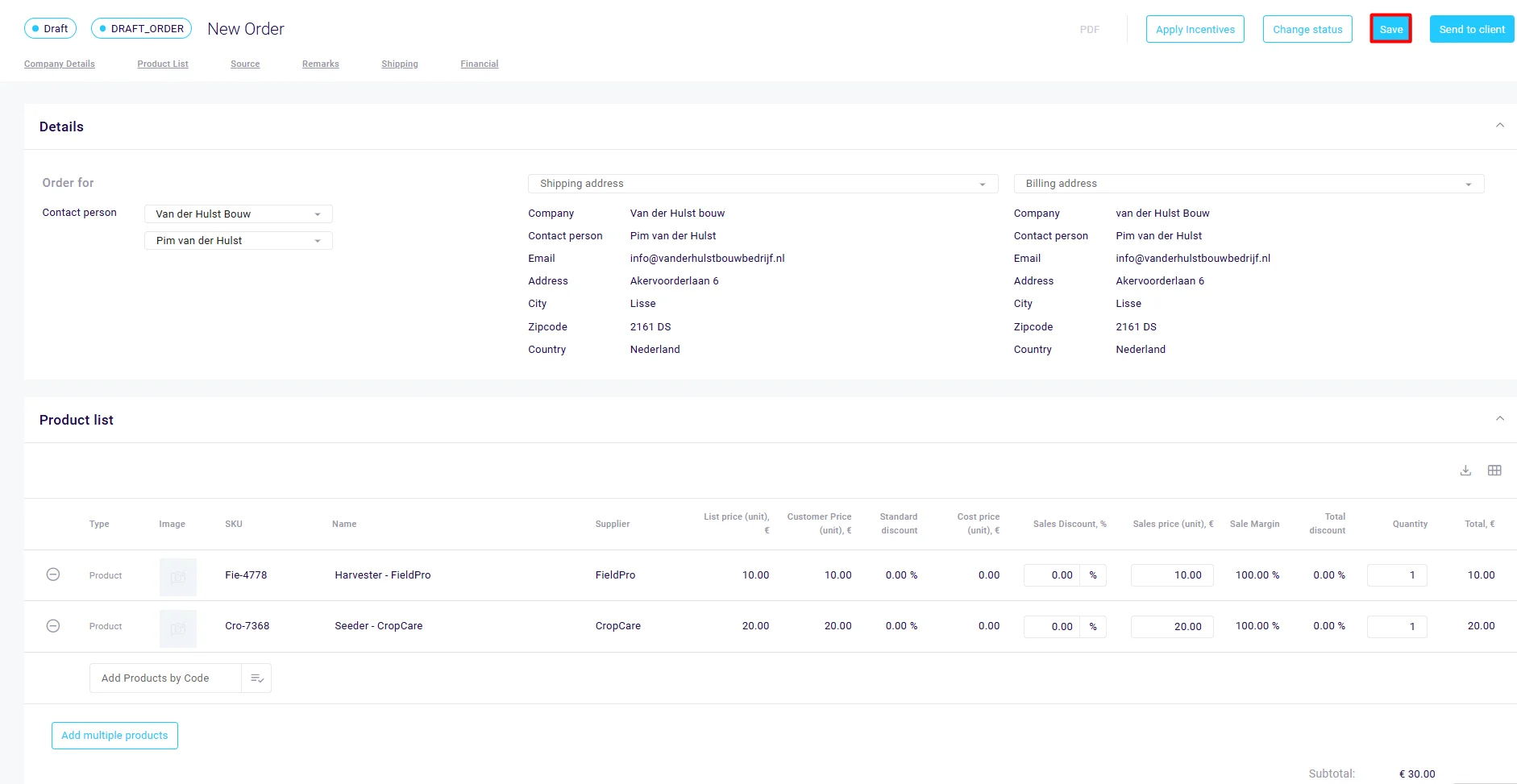This screenshot has width=1517, height=784.
Task: Select SKU text Cro-7368
Action: point(247,626)
